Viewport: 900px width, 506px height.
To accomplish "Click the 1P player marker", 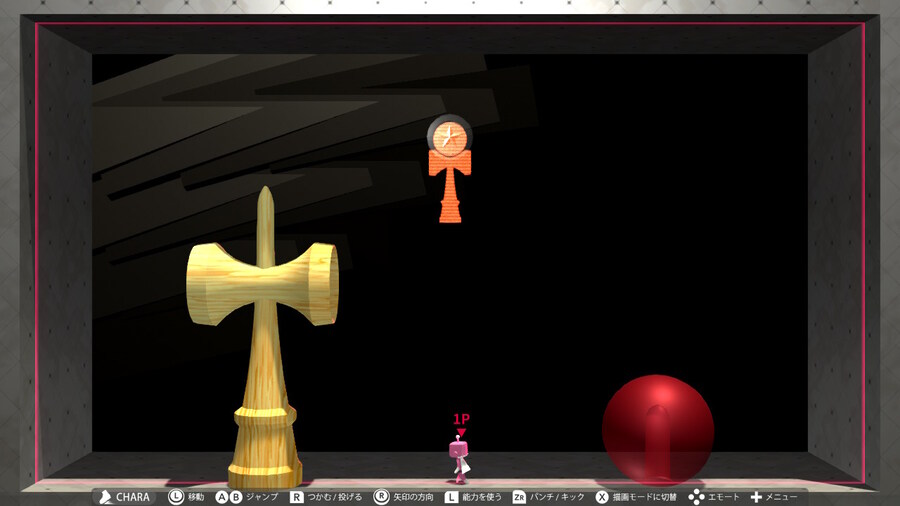I will pos(461,420).
